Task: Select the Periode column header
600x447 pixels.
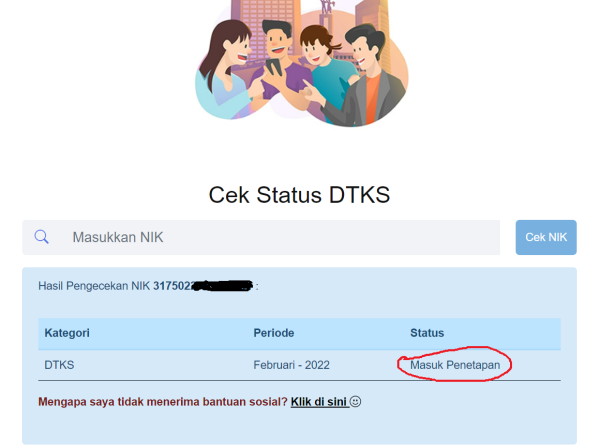Action: [x=274, y=333]
